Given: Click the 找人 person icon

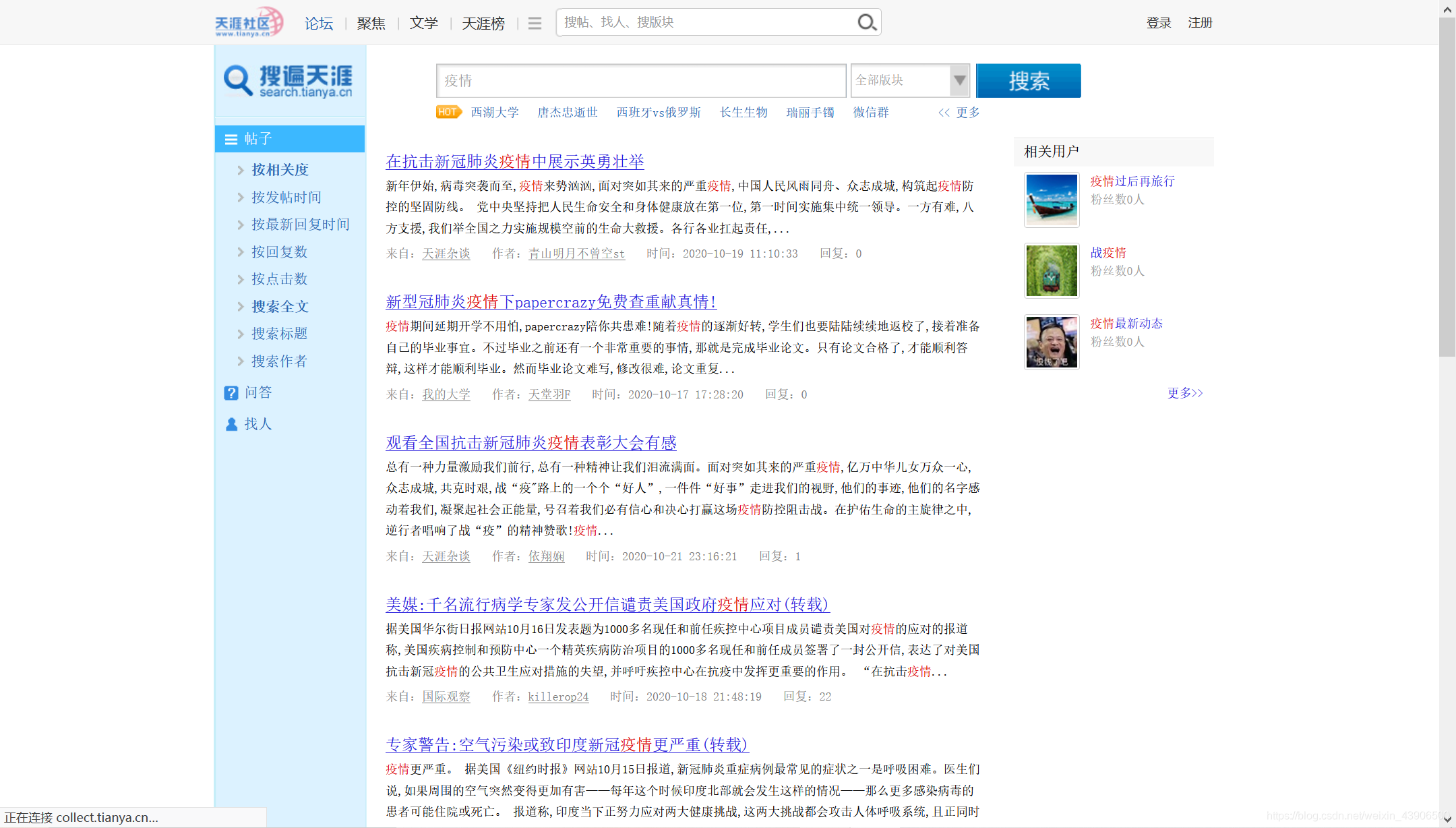Looking at the screenshot, I should coord(231,424).
